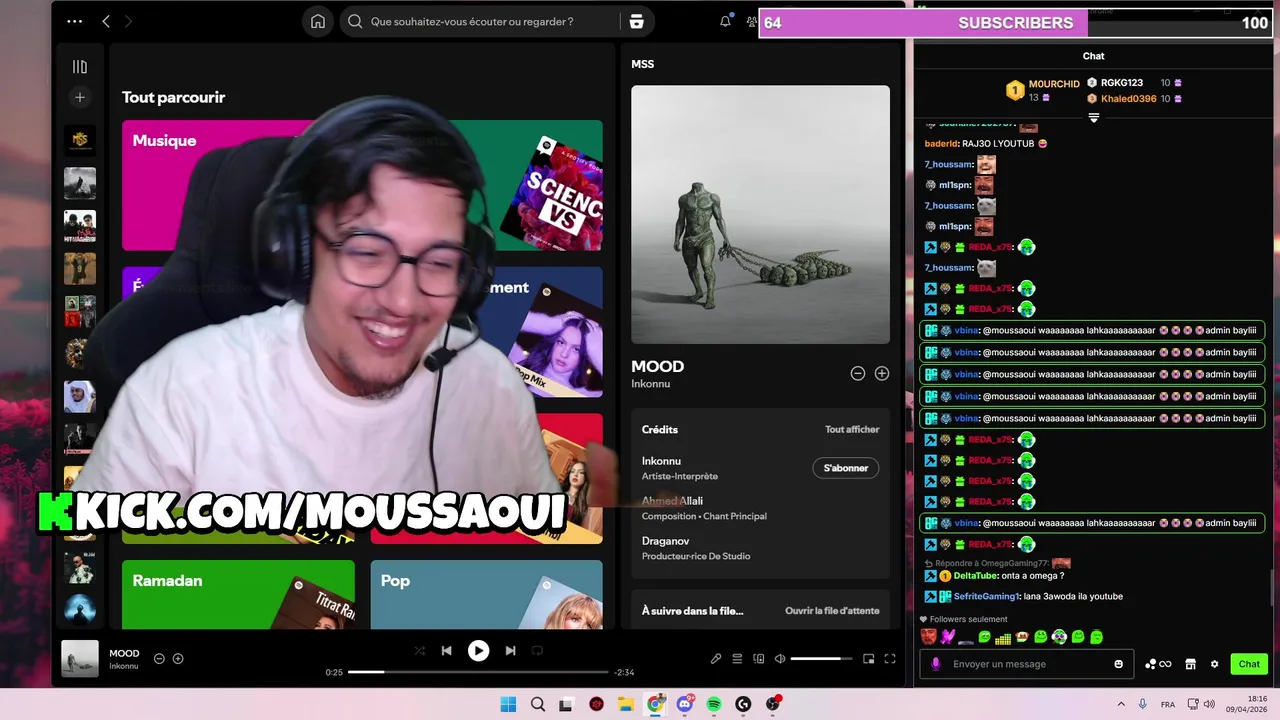Open the browse icon inside search bar

point(636,21)
